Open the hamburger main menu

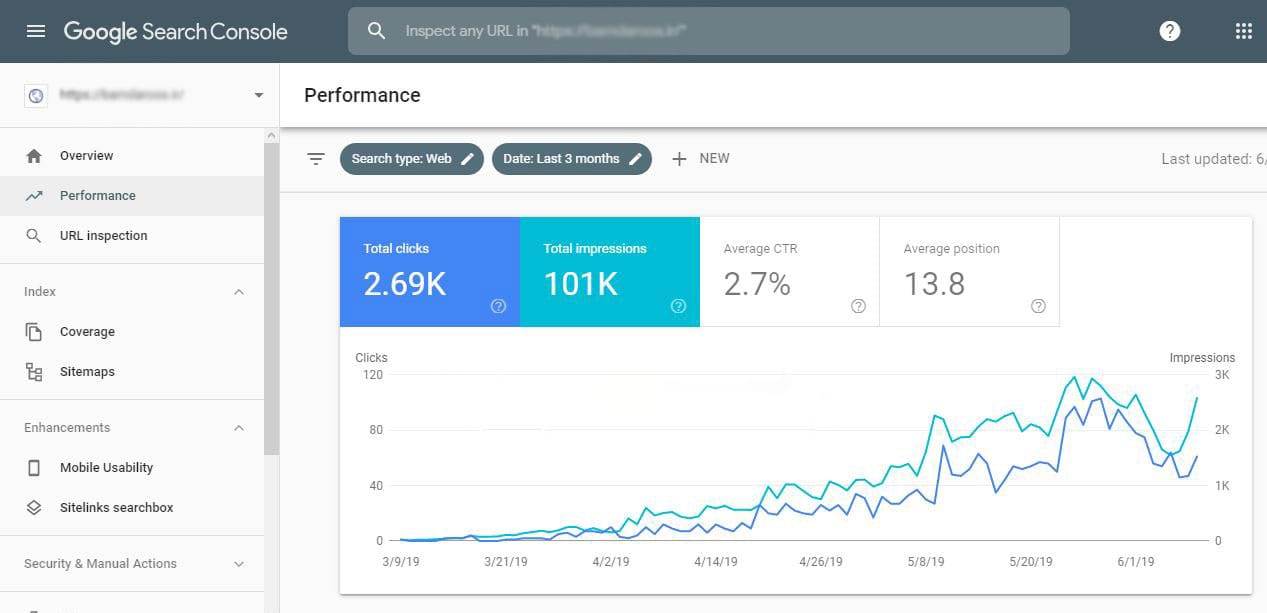point(36,31)
